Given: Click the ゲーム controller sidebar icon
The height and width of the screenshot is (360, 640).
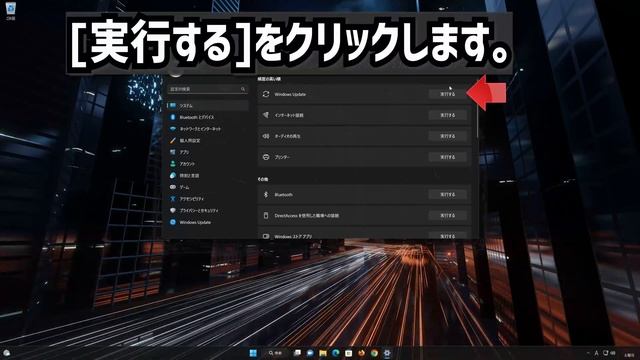Looking at the screenshot, I should click(173, 187).
